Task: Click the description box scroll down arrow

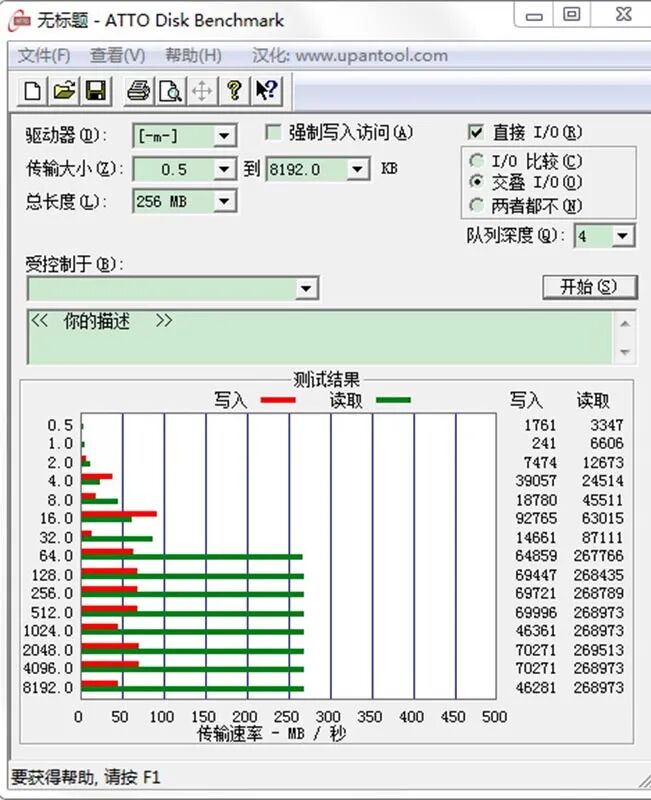Action: pyautogui.click(x=625, y=352)
